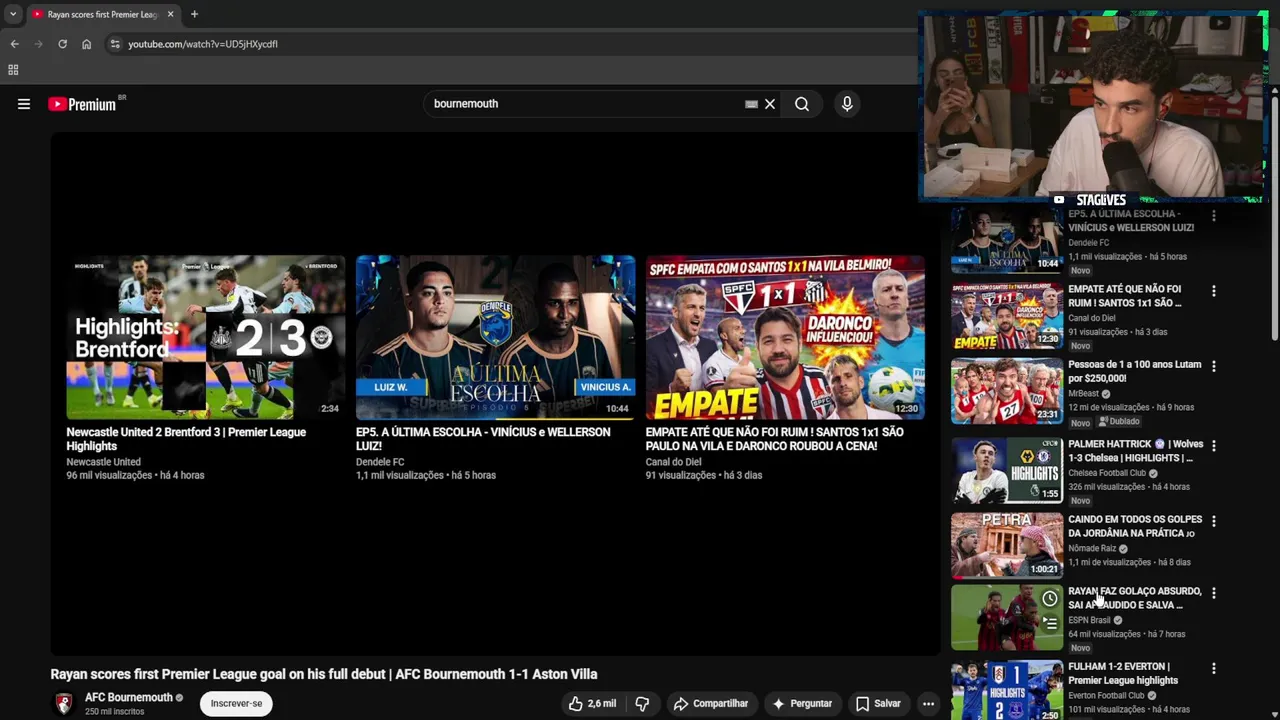Click the CAINDO EM TODOS OS GOLPES title

point(1135,526)
